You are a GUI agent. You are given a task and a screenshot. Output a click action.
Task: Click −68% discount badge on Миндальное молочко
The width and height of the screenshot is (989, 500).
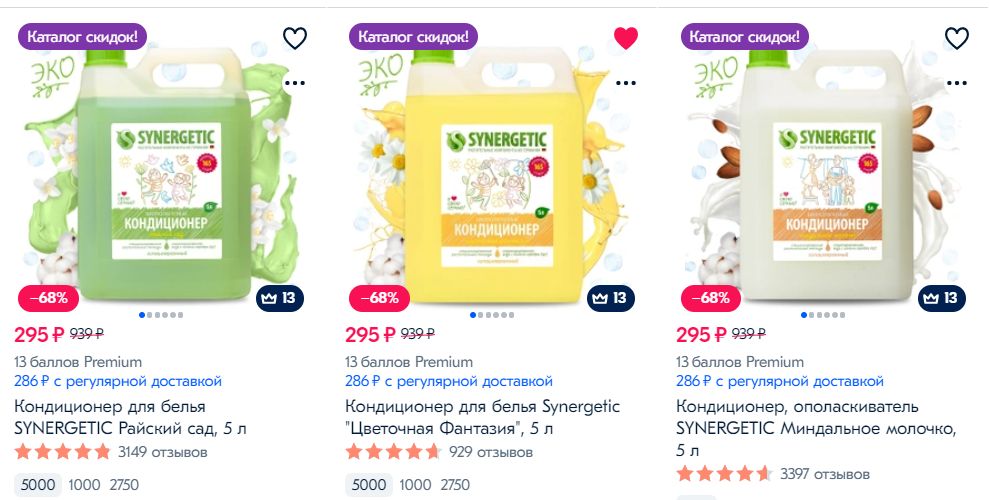click(711, 298)
